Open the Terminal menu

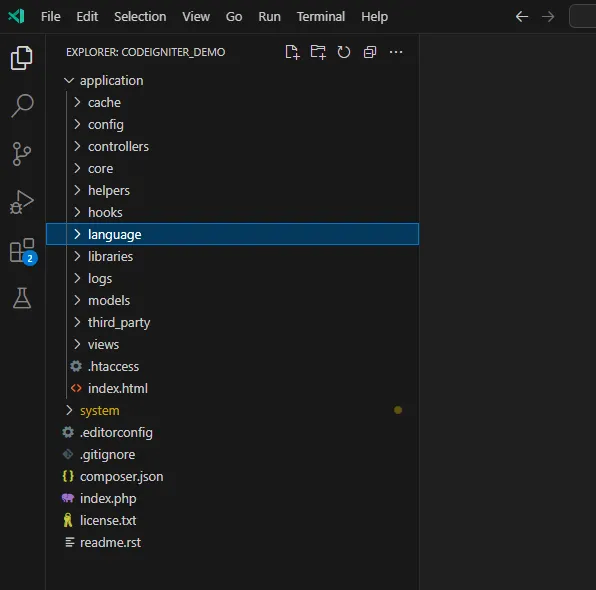tap(321, 17)
